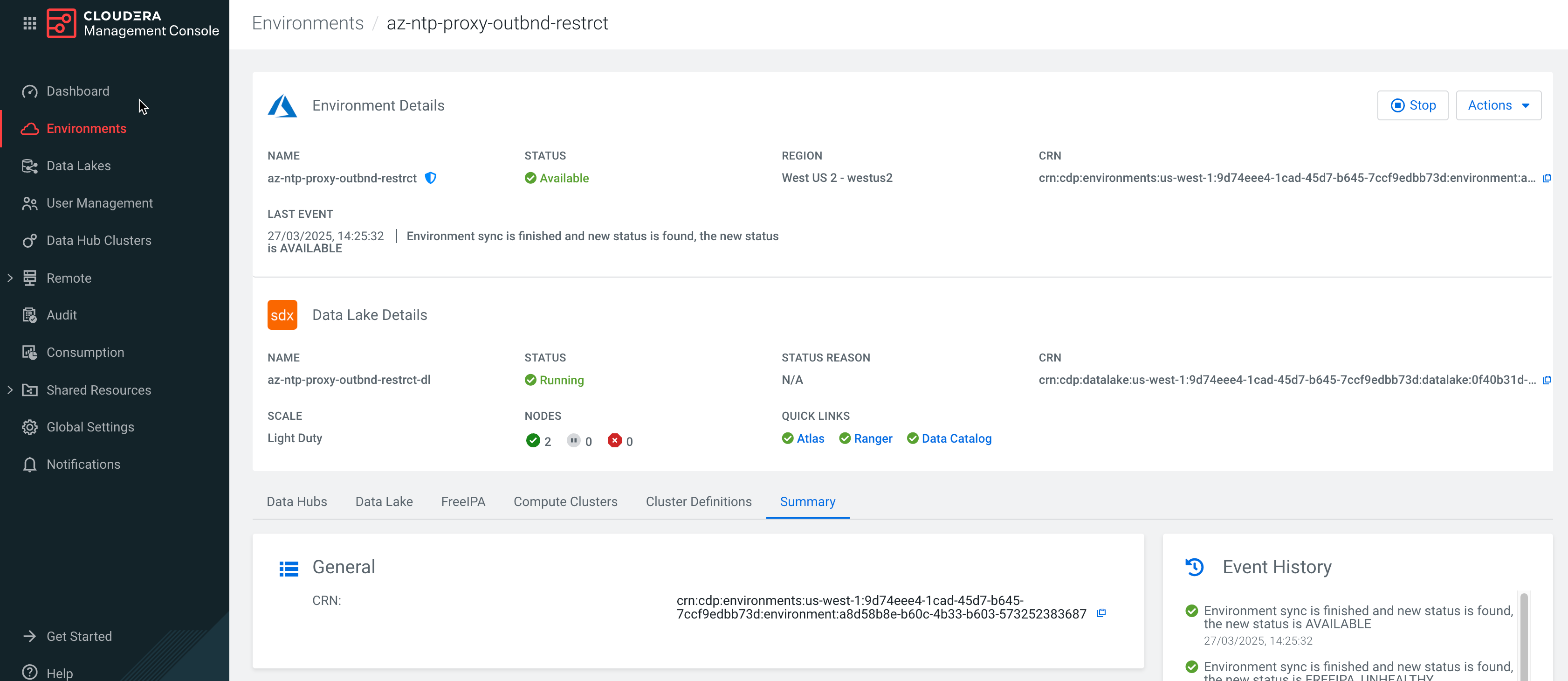Click the Running status check icon
This screenshot has height=681, width=1568.
pos(530,380)
